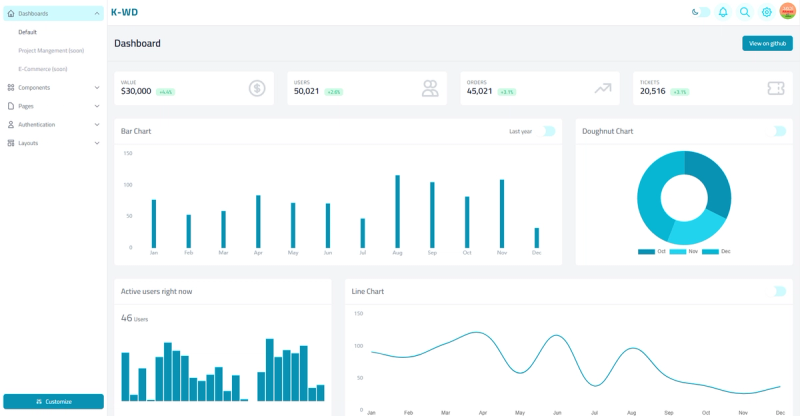
Task: Toggle the Bar Chart last year switch
Action: tap(546, 131)
